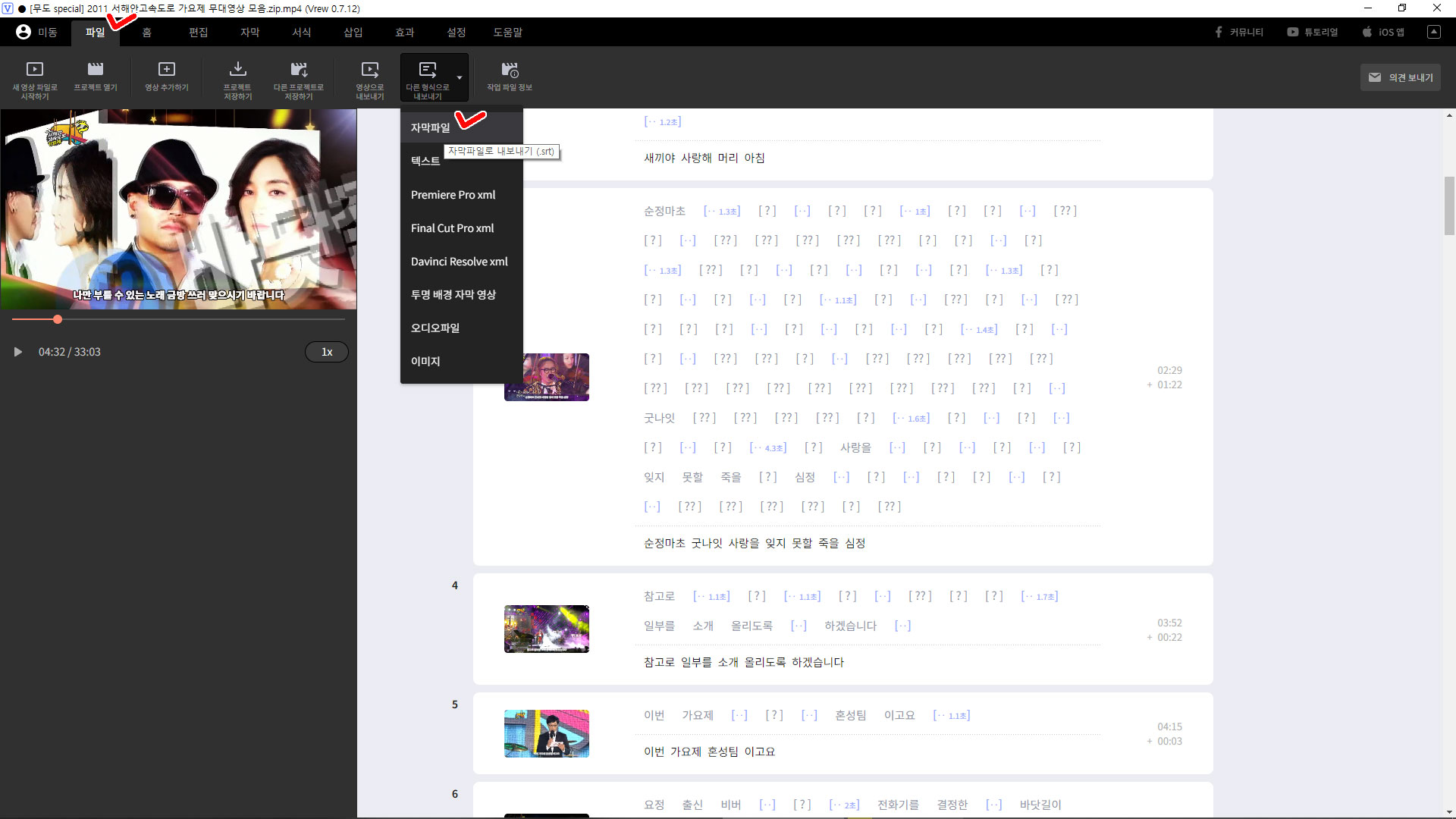The image size is (1456, 819).
Task: Switch to 자막 tab
Action: pos(250,32)
